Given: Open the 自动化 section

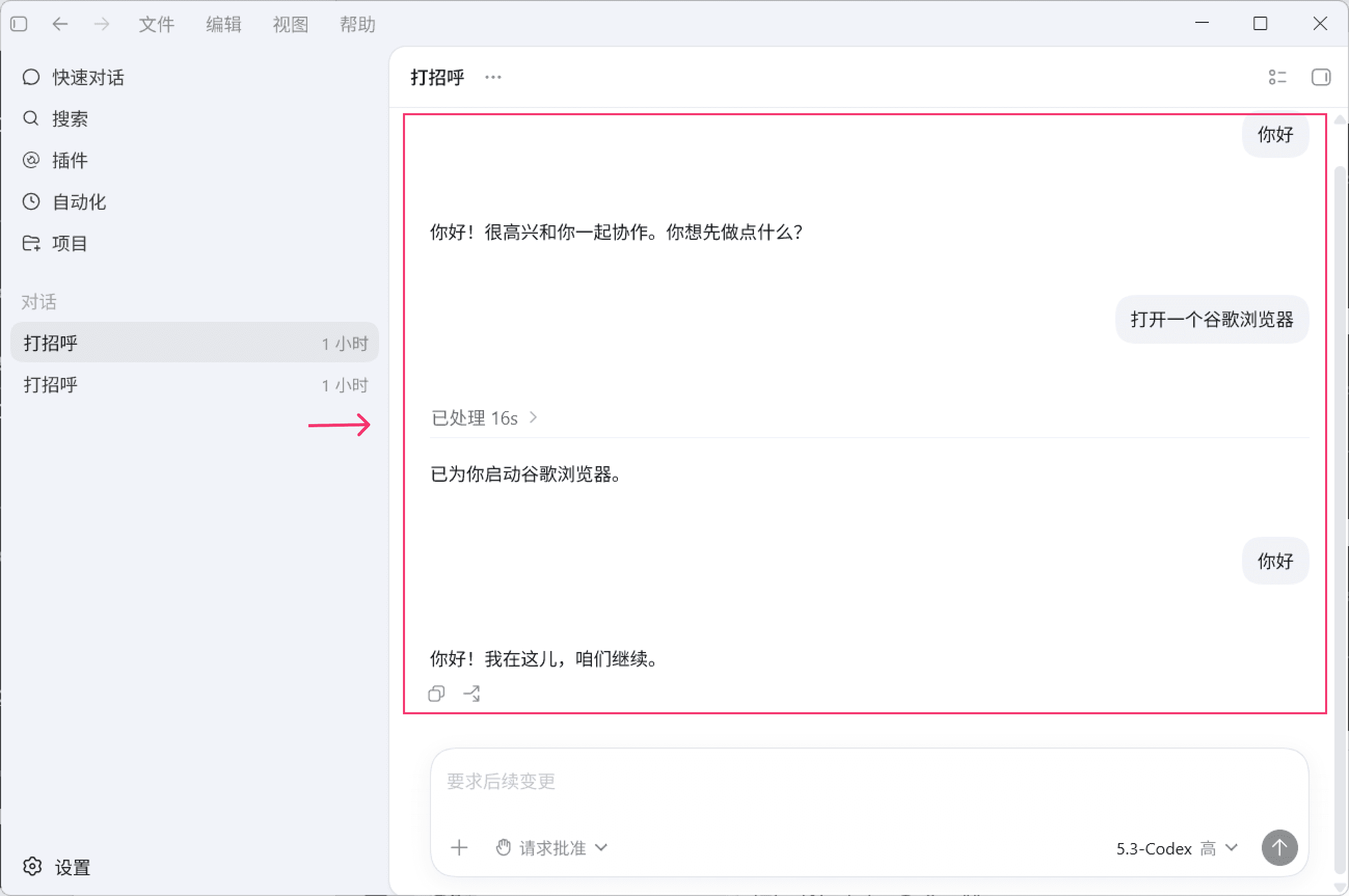Looking at the screenshot, I should click(194, 202).
